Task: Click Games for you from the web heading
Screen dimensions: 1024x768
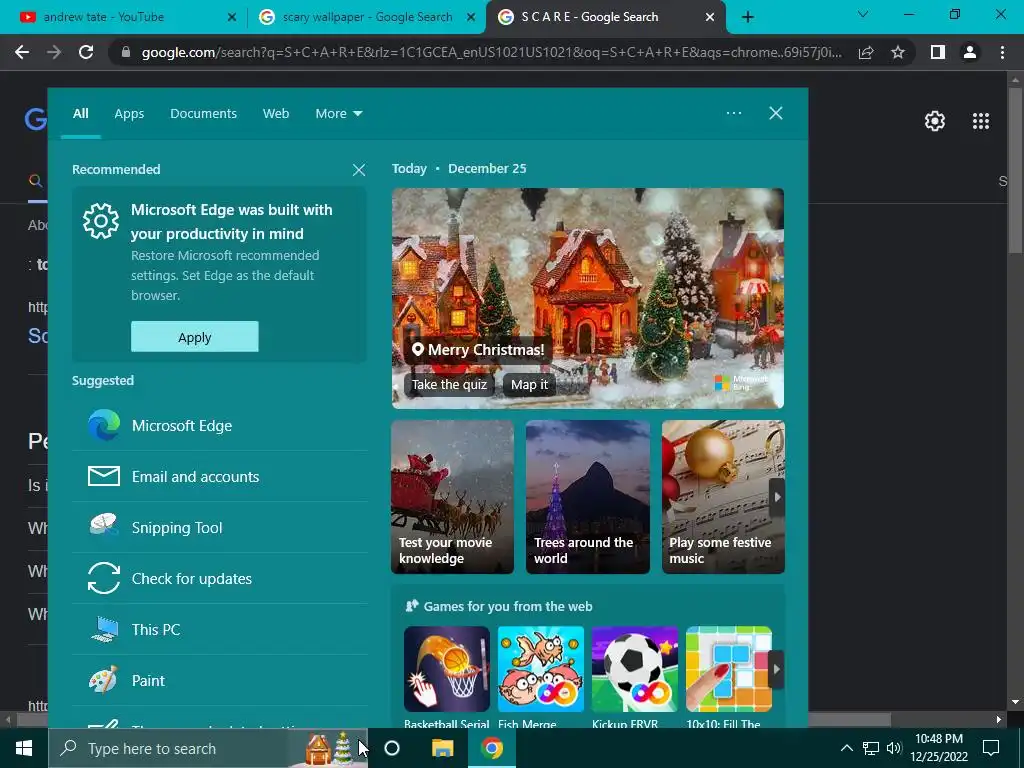Action: 508,607
